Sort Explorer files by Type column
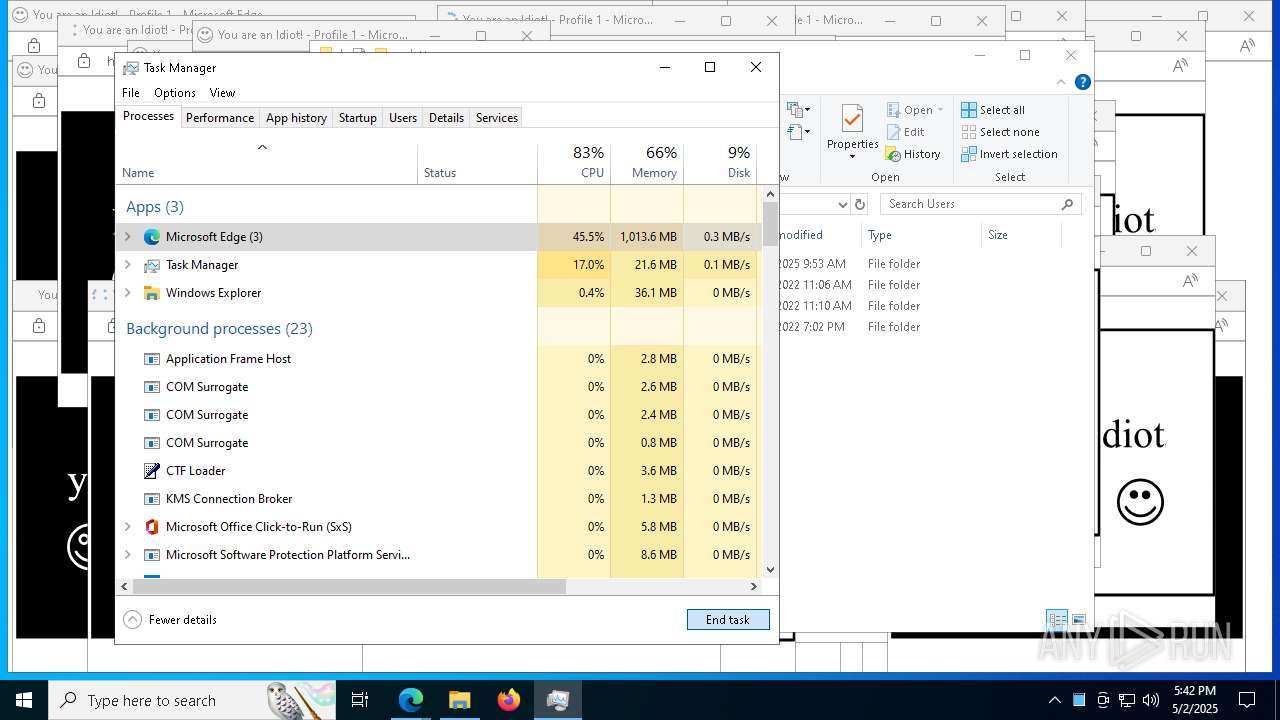Viewport: 1280px width, 720px height. tap(921, 235)
